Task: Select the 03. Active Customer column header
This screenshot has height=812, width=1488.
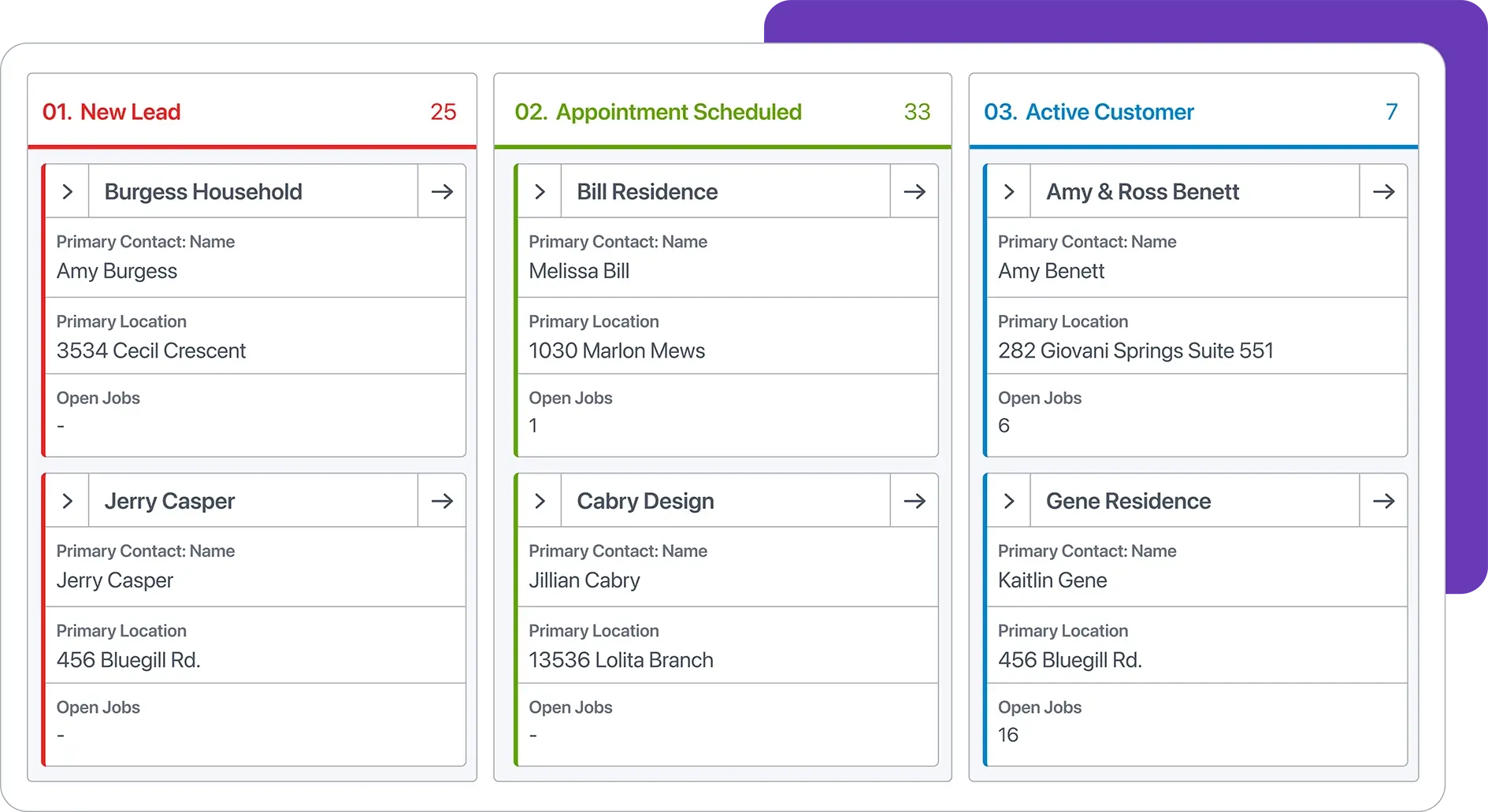Action: pyautogui.click(x=1089, y=112)
